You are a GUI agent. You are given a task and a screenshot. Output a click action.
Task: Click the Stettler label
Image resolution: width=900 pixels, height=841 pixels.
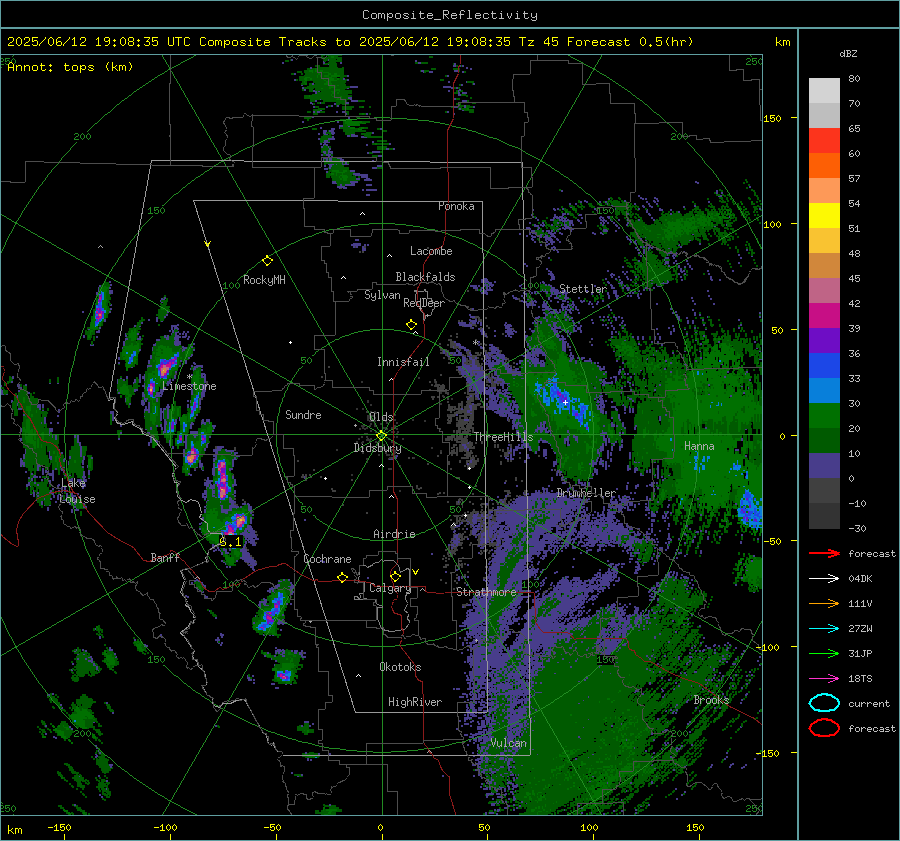(583, 289)
